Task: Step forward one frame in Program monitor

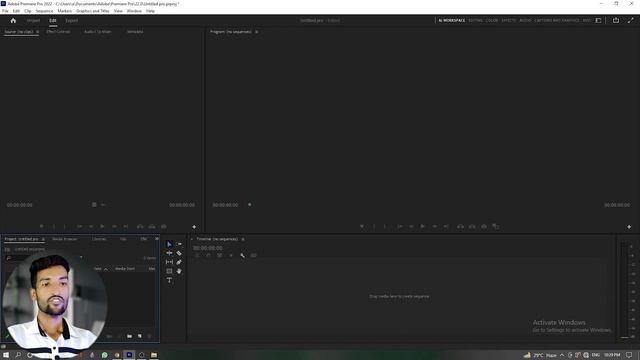Action: point(435,227)
